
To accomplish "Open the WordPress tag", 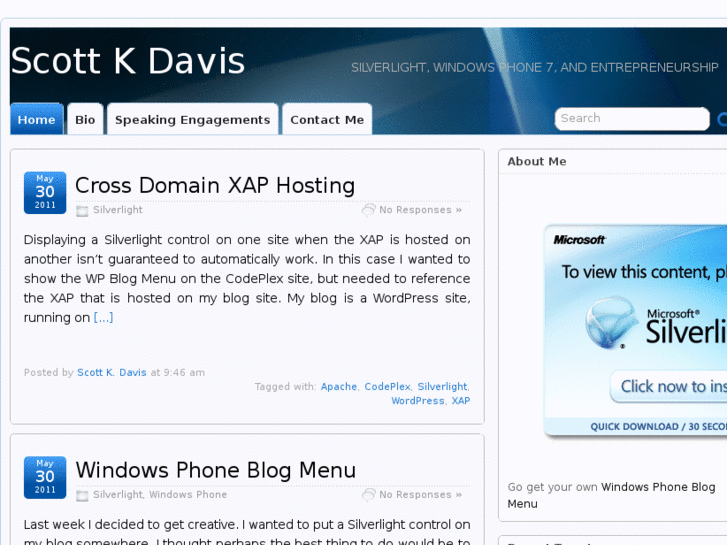I will coord(418,400).
